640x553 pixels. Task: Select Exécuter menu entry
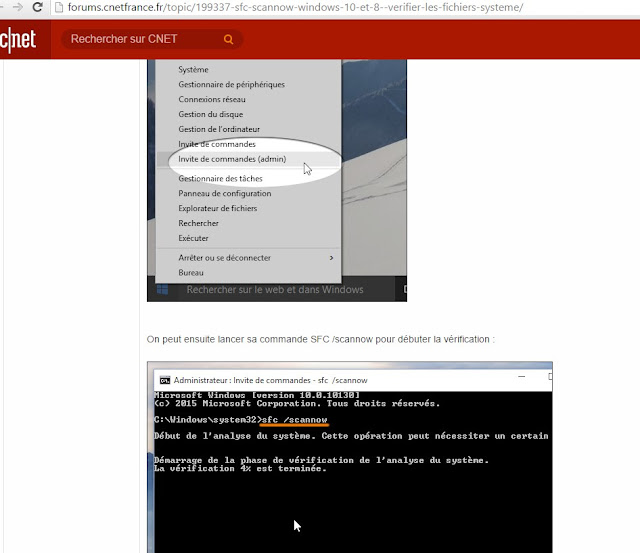click(x=193, y=238)
